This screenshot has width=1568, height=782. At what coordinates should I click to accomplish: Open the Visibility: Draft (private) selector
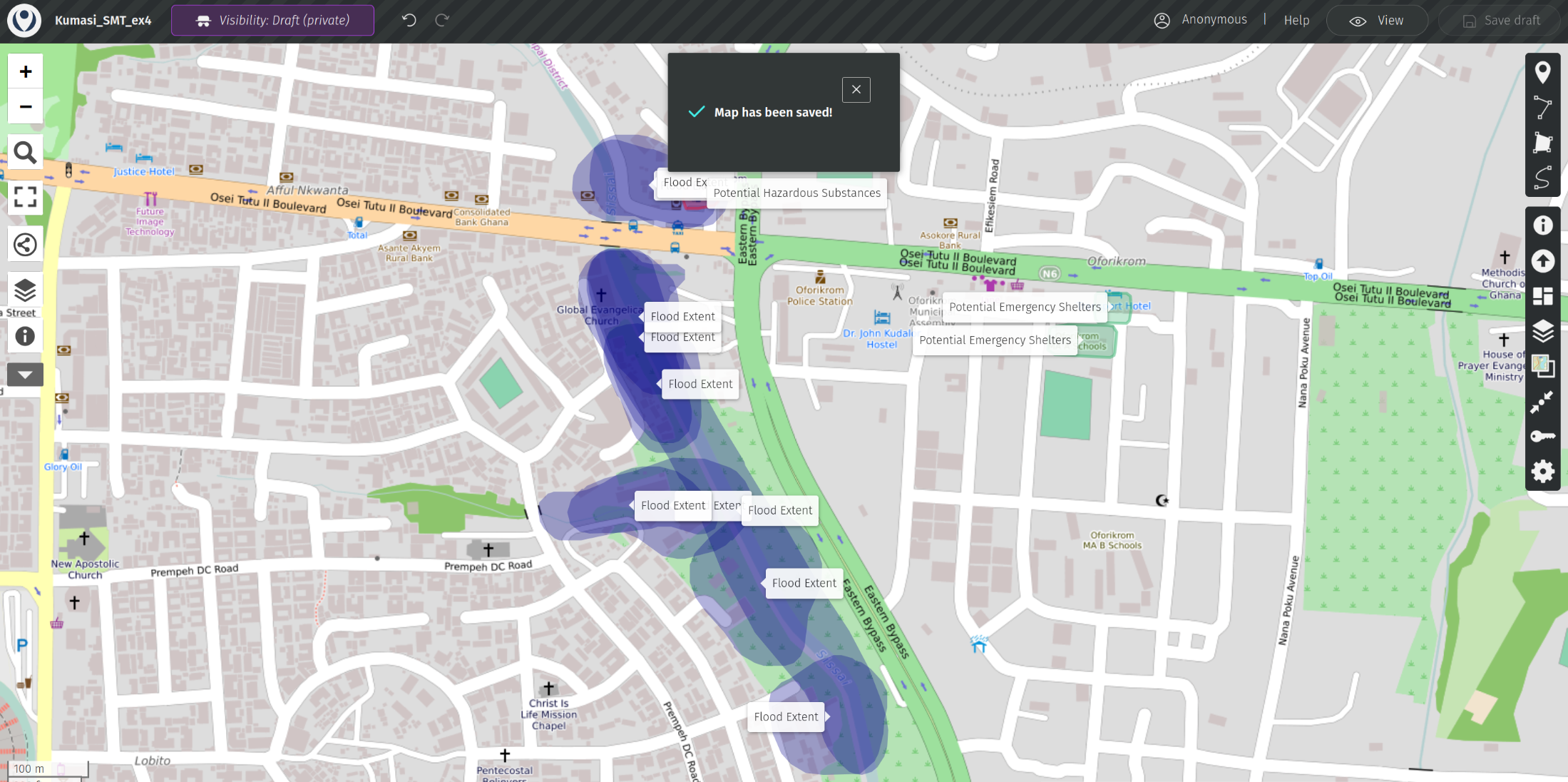272,21
